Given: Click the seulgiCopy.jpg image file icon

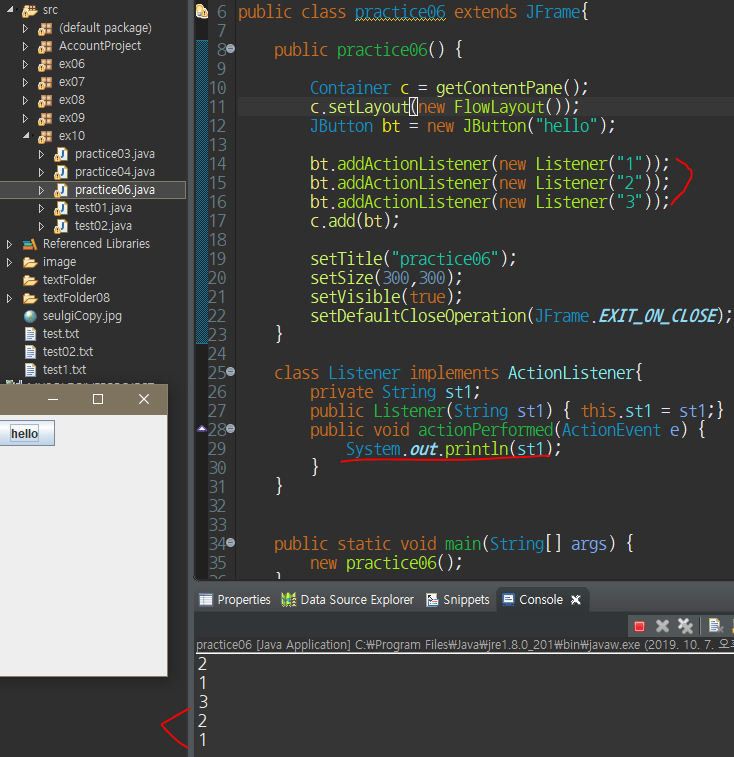Looking at the screenshot, I should click(x=30, y=316).
